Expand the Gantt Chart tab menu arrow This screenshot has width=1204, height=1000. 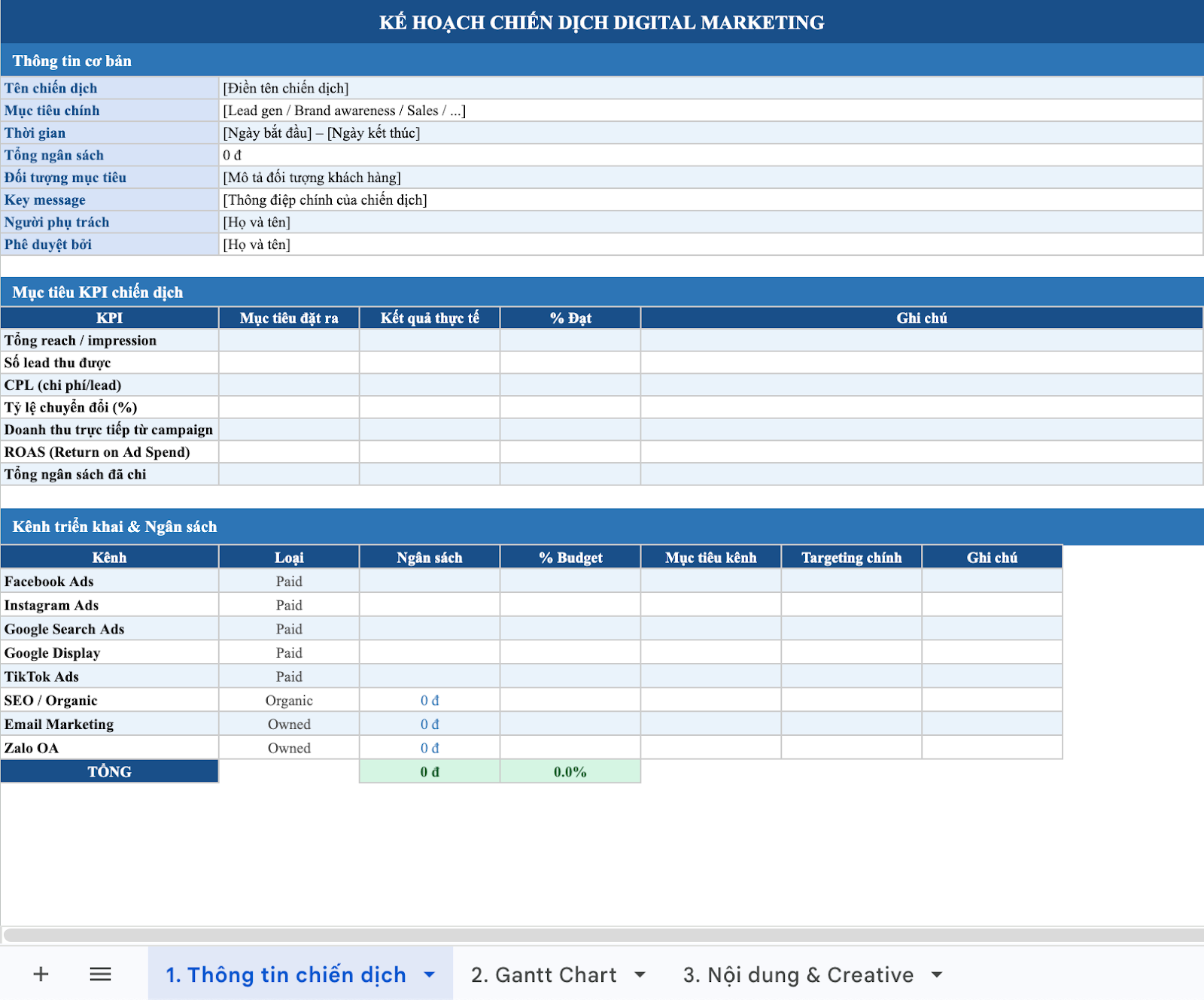pyautogui.click(x=640, y=974)
